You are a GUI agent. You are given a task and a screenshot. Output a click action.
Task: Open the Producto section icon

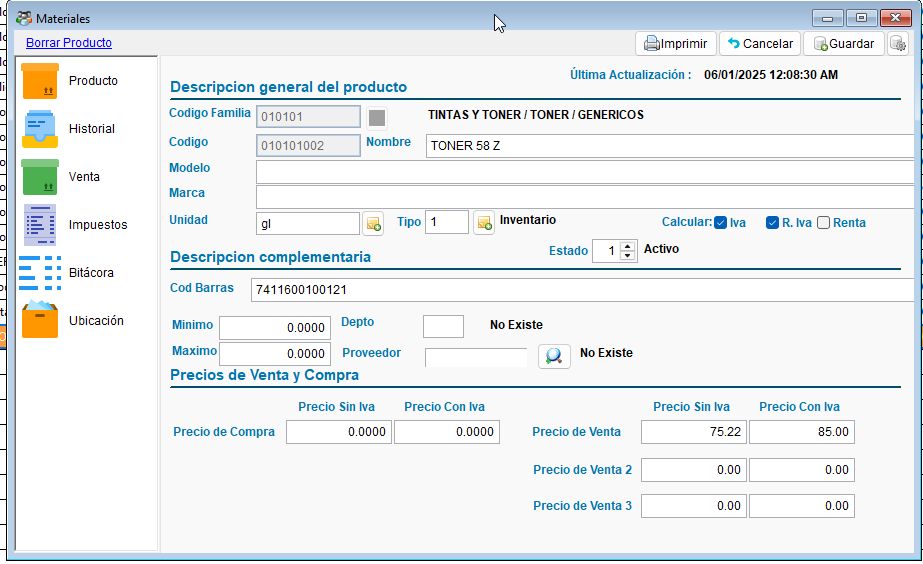40,81
